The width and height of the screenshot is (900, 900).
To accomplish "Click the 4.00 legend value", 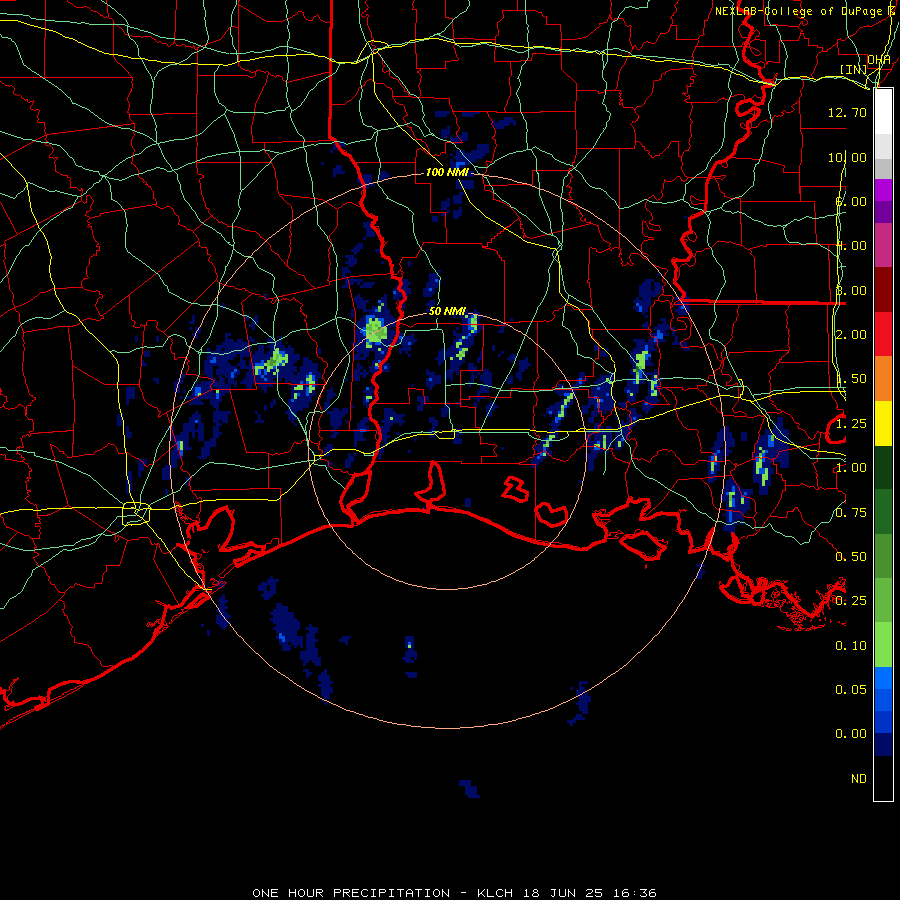I will click(851, 246).
